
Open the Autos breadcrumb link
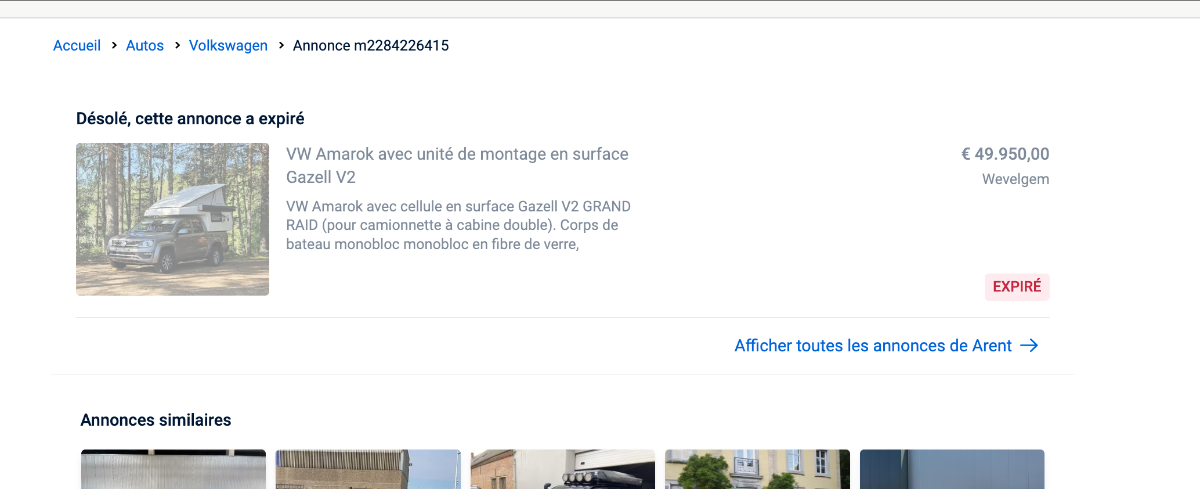tap(145, 45)
